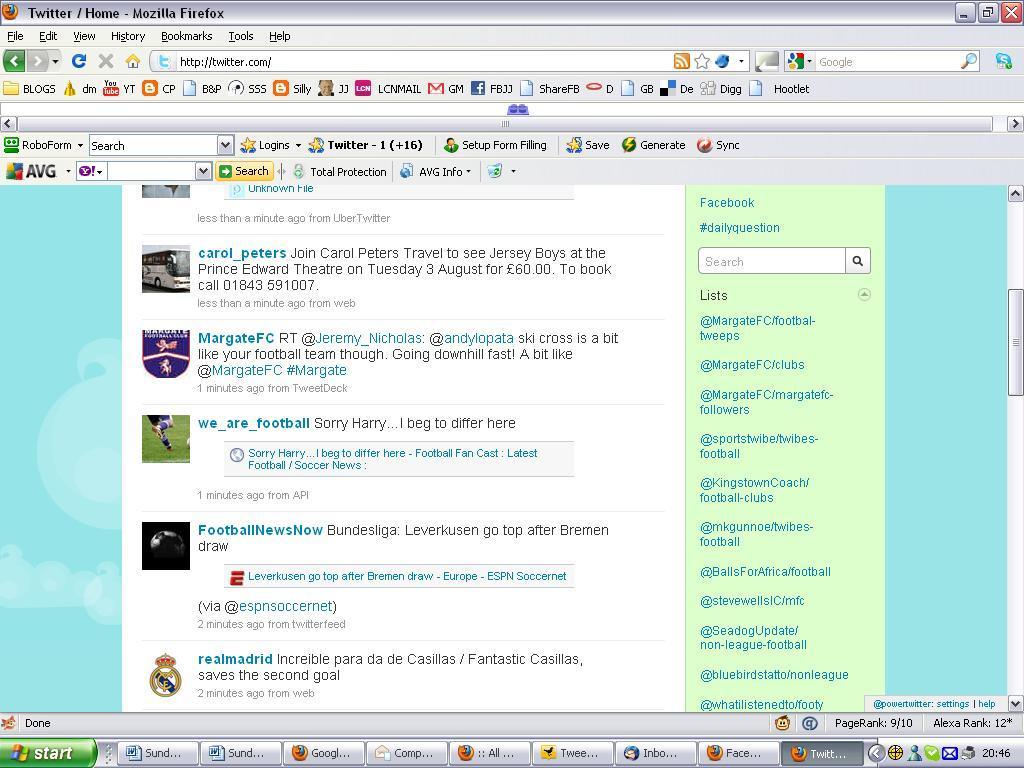Viewport: 1024px width, 768px height.
Task: Click the page vertical scrollbar thumb
Action: 1015,342
